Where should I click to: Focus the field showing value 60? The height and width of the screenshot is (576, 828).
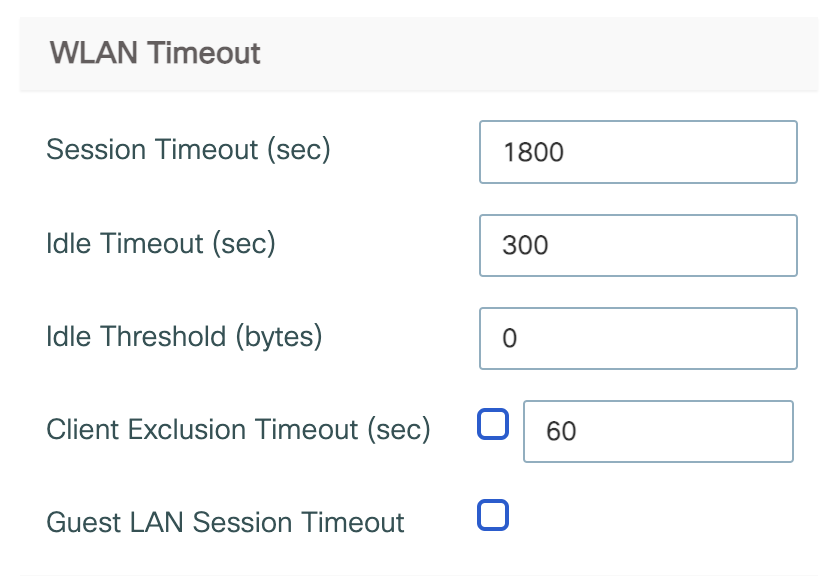pos(658,431)
